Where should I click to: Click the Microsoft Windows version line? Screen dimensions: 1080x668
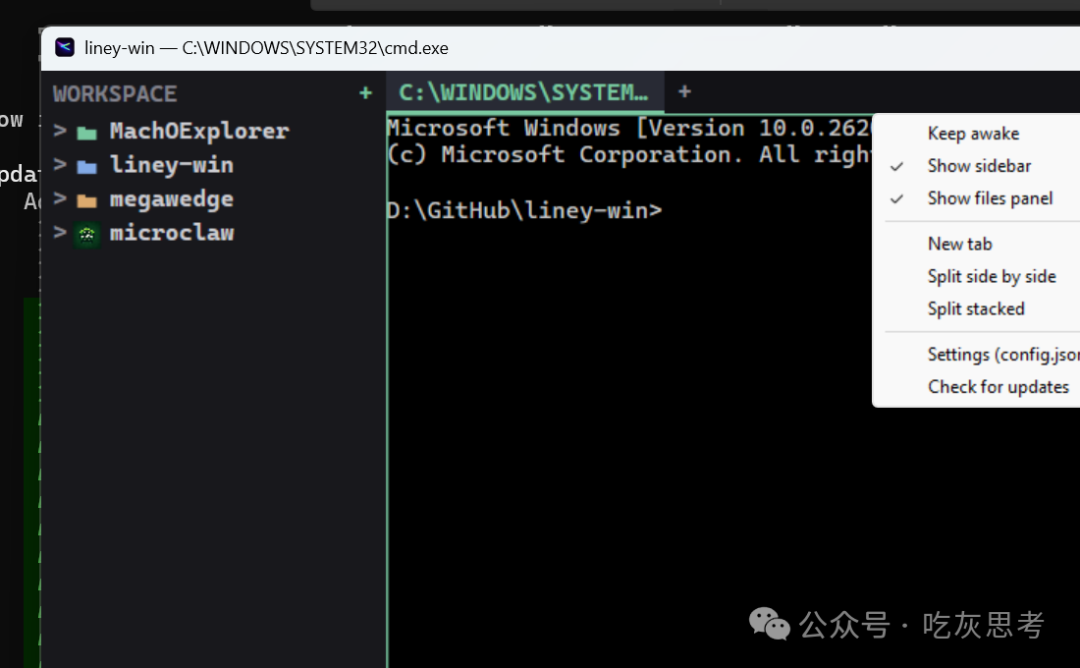coord(630,128)
